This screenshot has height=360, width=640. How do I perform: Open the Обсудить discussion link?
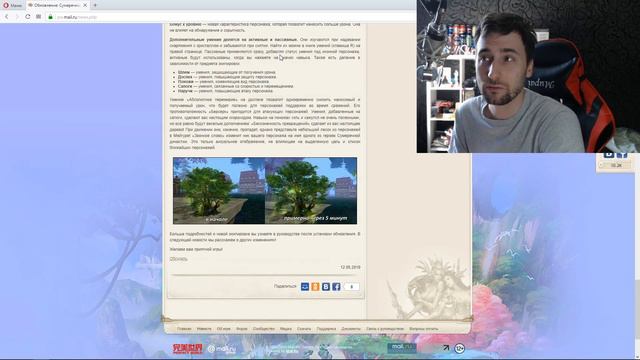point(179,259)
